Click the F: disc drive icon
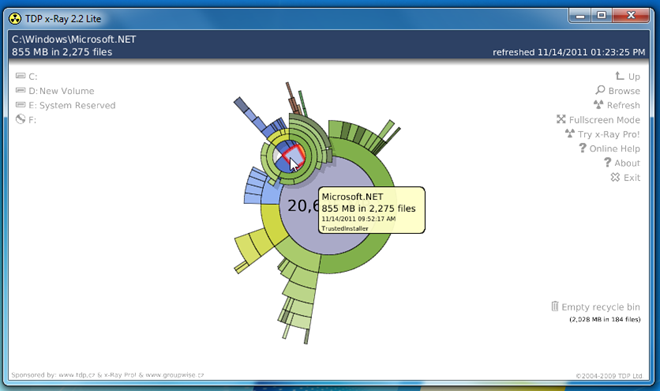This screenshot has height=391, width=660. pyautogui.click(x=20, y=120)
